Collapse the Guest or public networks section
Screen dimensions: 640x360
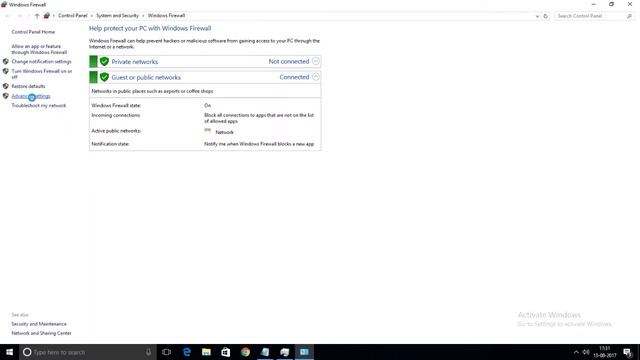[x=316, y=77]
